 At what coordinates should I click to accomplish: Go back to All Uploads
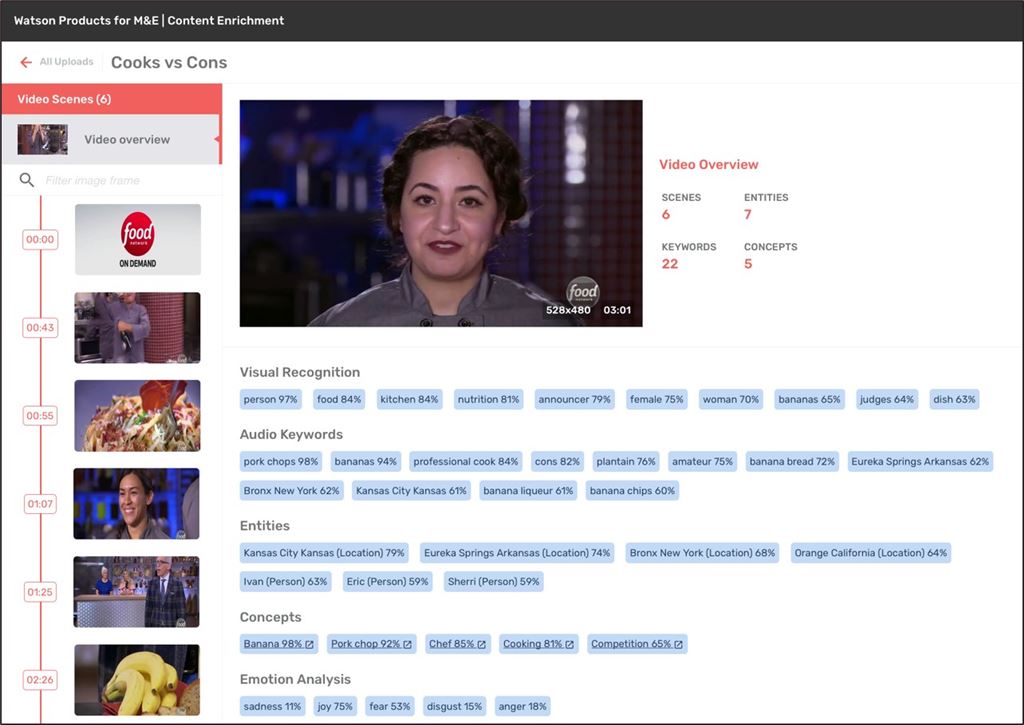(66, 62)
